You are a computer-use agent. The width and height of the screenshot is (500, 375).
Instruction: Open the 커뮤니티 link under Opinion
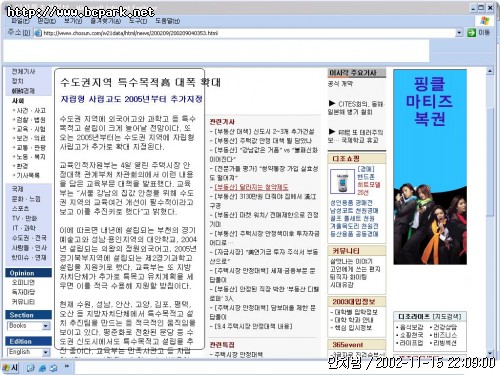click(x=23, y=302)
